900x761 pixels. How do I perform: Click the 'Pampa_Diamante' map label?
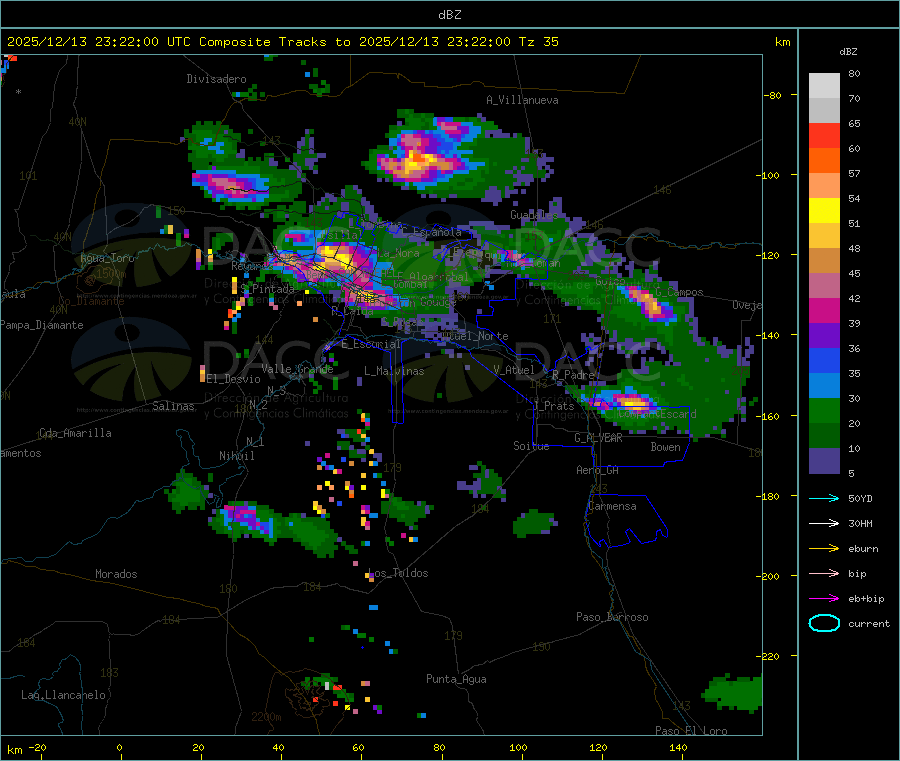41,325
